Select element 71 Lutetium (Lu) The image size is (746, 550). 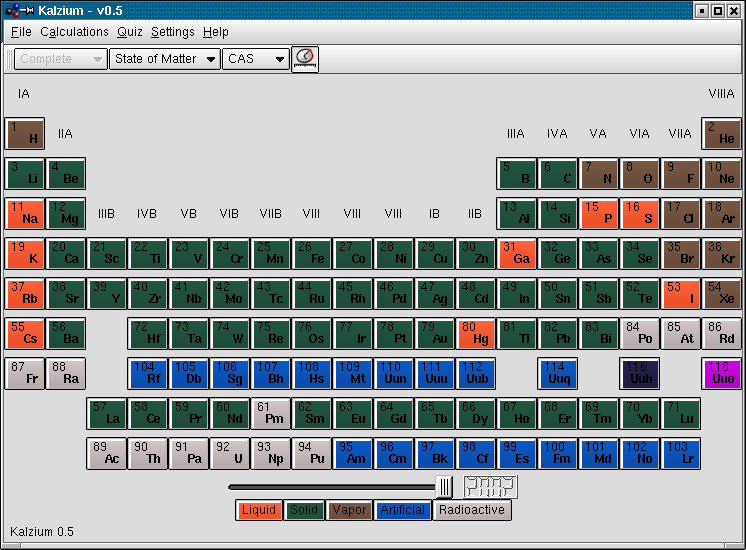pyautogui.click(x=680, y=413)
